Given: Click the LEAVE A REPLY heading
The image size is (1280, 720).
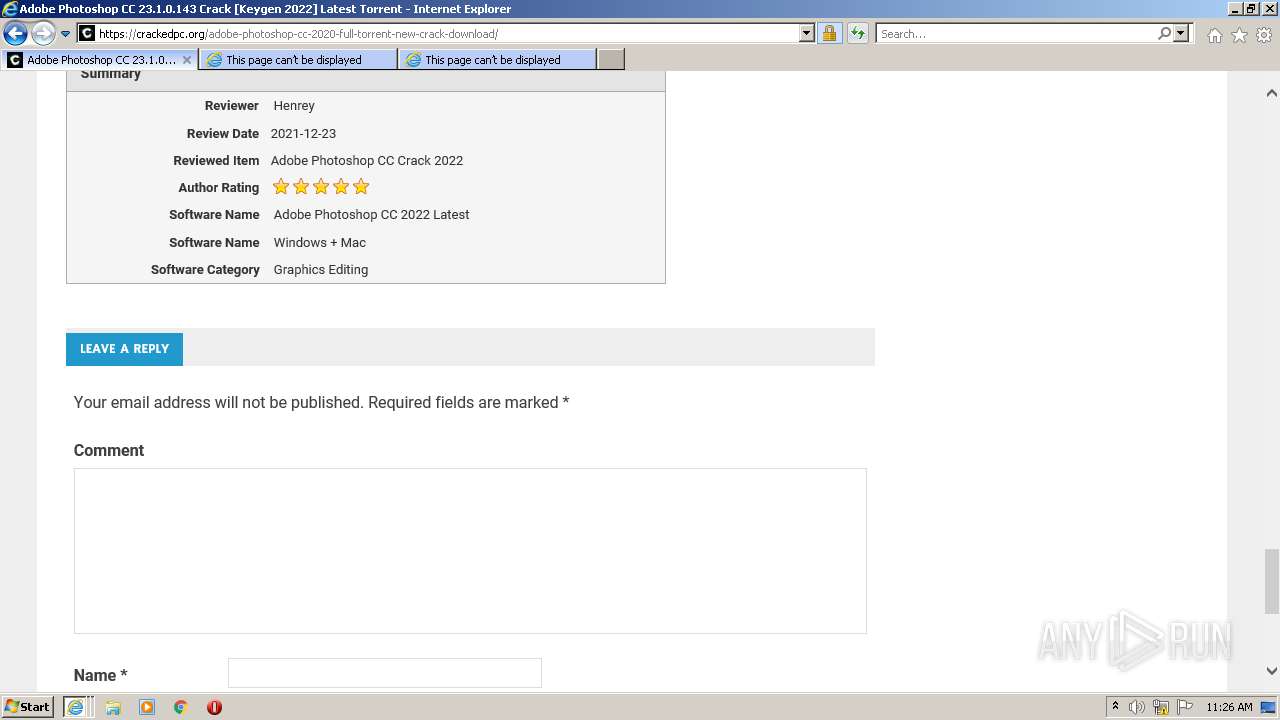Looking at the screenshot, I should [124, 349].
